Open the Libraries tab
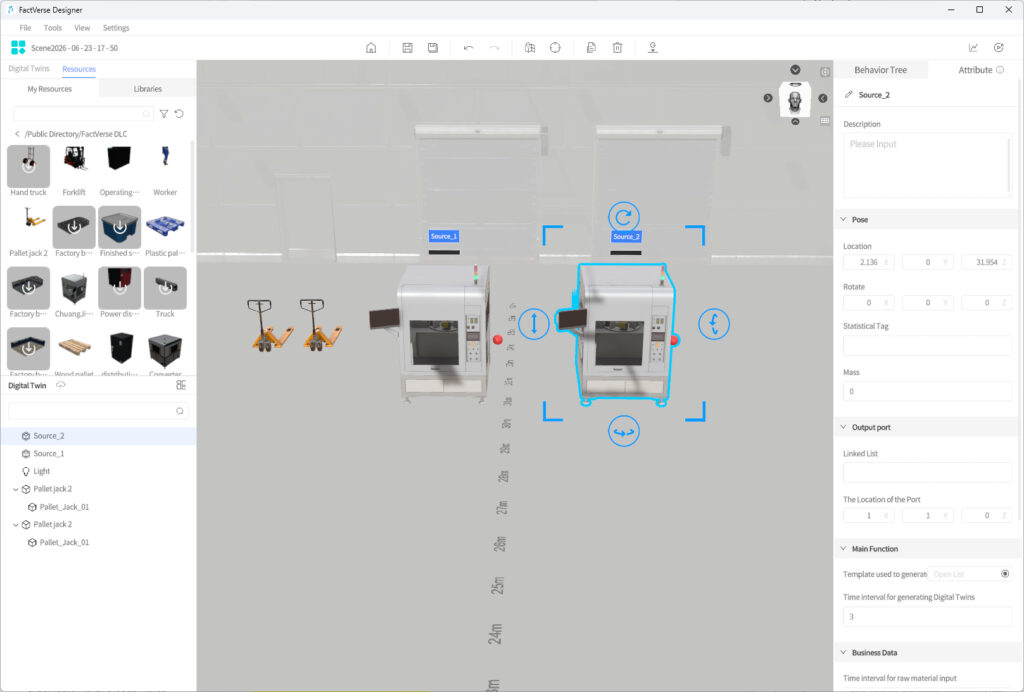1024x692 pixels. pyautogui.click(x=148, y=89)
